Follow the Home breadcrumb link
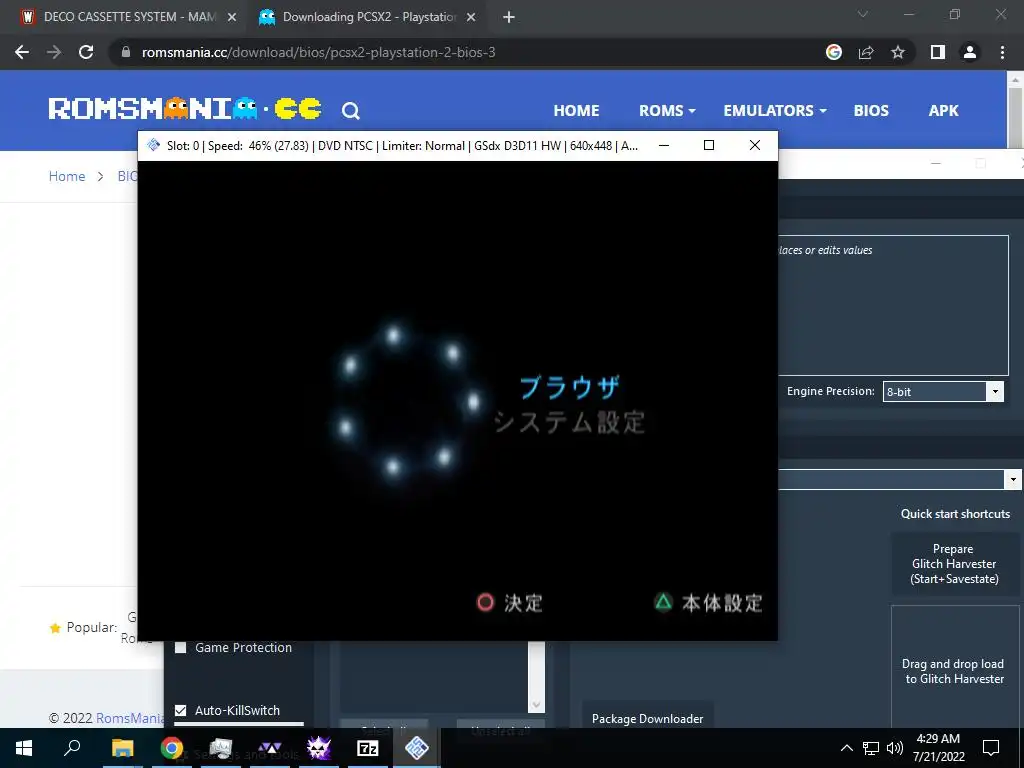Image resolution: width=1024 pixels, height=768 pixels. [x=67, y=176]
